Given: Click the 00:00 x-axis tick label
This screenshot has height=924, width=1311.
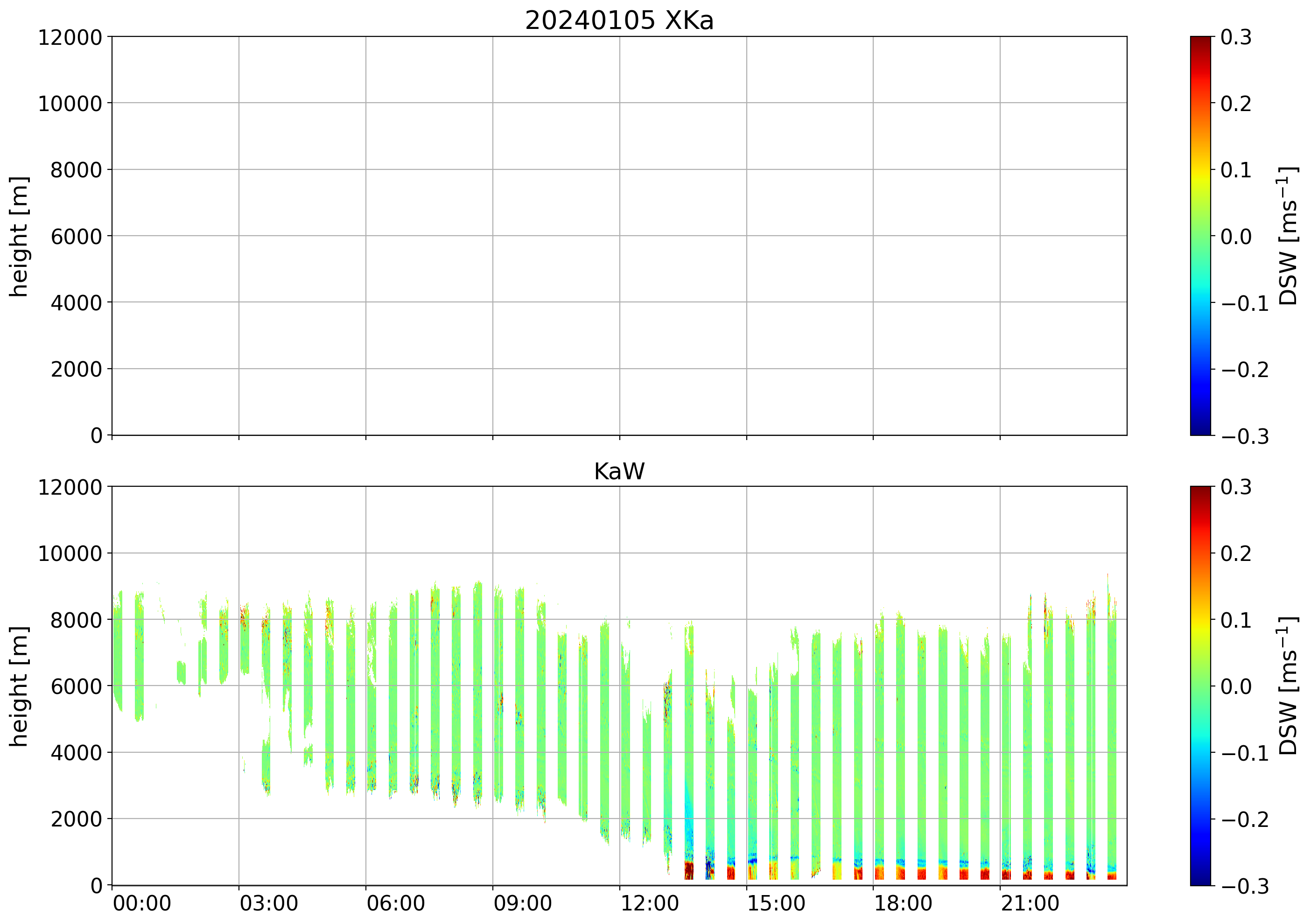Looking at the screenshot, I should (141, 904).
